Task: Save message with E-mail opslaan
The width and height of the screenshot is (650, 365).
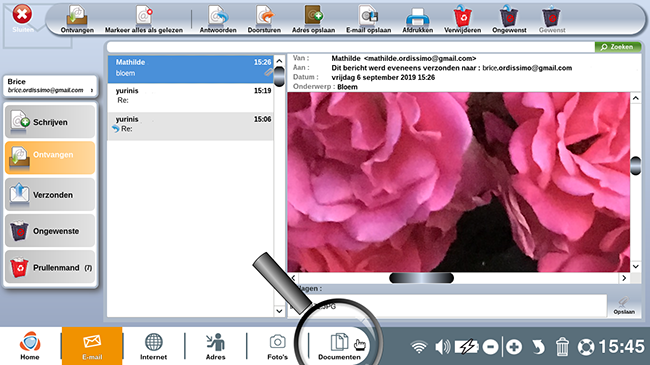Action: point(369,19)
